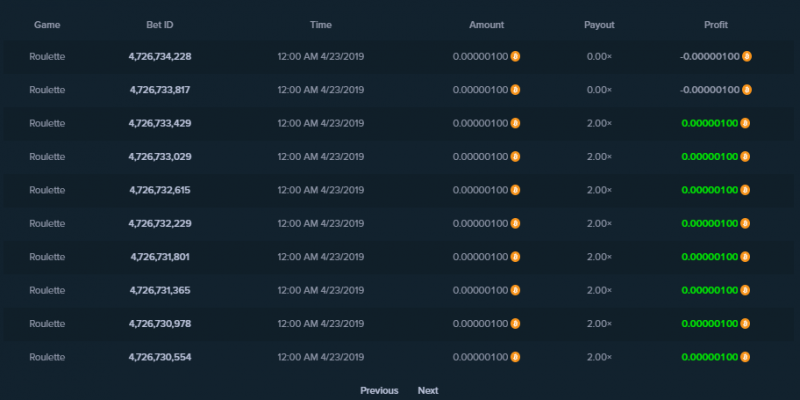Click Bitcoin icon in Profit of bet 4,726,730,978
The image size is (800, 400).
745,323
